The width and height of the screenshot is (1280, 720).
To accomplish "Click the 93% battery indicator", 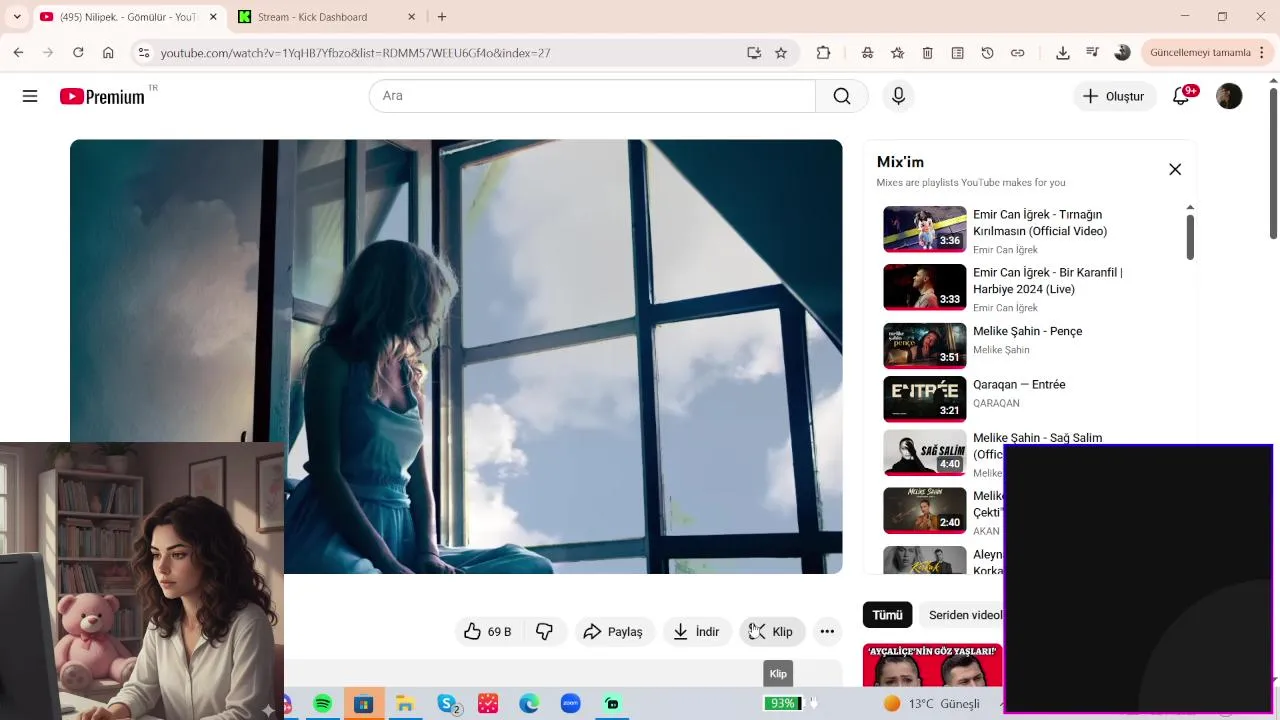I will coord(783,704).
